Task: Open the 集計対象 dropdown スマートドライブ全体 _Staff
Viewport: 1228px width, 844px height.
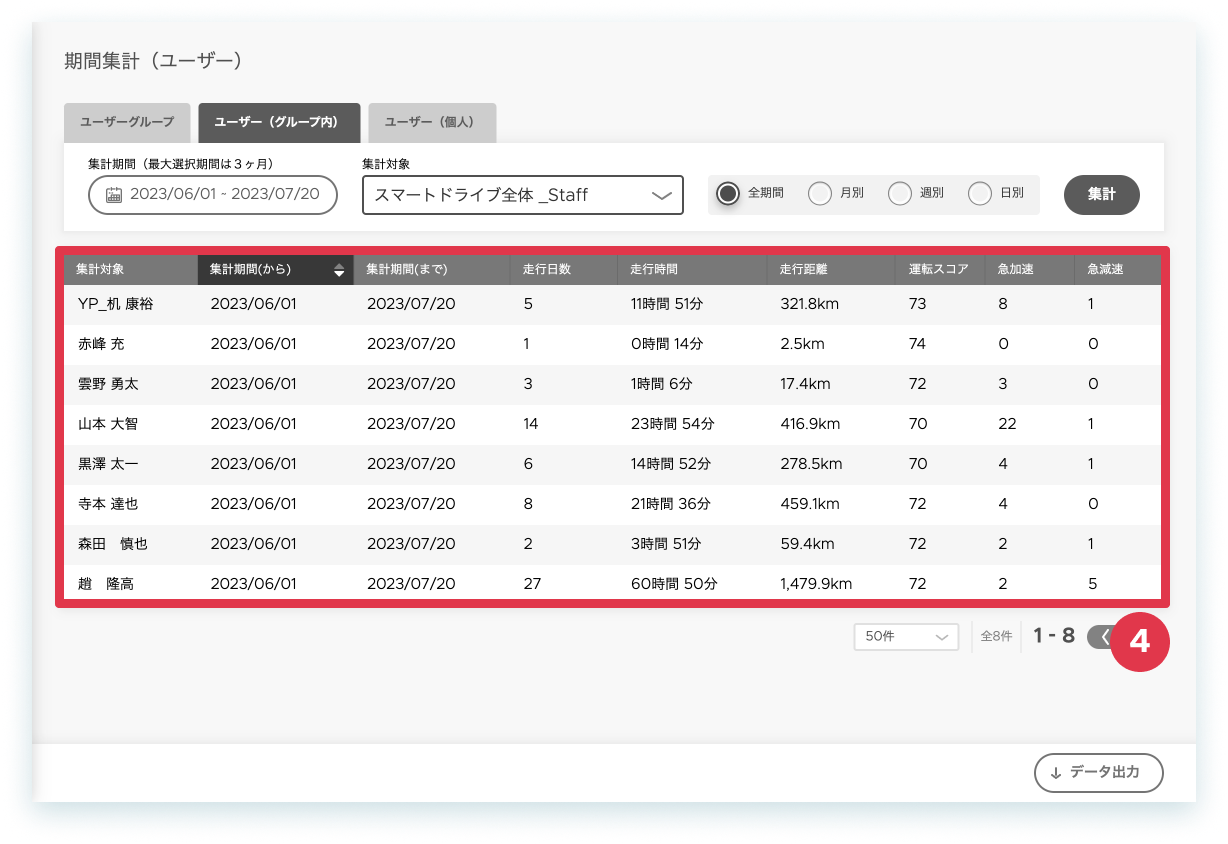Action: (x=523, y=195)
